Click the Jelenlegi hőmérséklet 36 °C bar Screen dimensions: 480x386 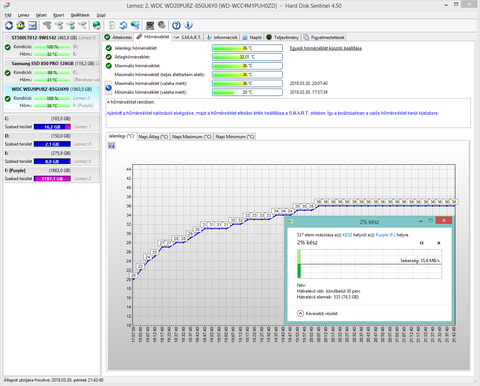click(247, 48)
